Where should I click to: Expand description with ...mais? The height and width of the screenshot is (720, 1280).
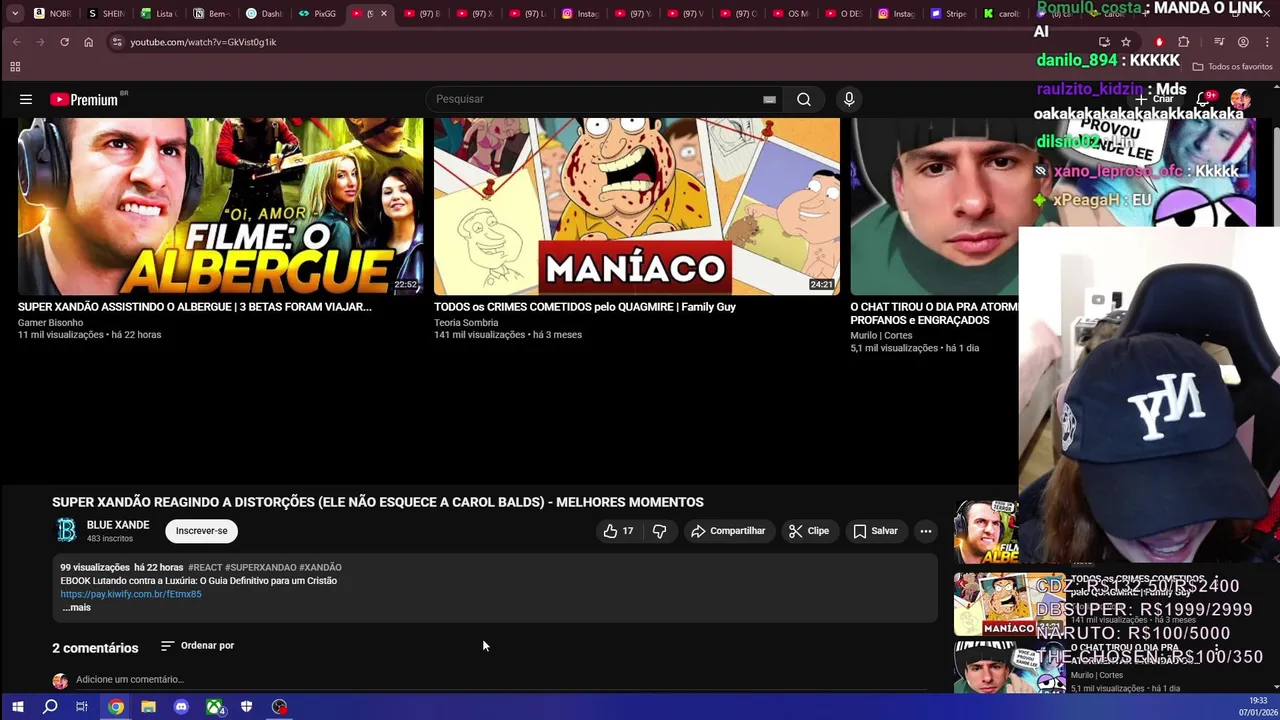pos(76,607)
